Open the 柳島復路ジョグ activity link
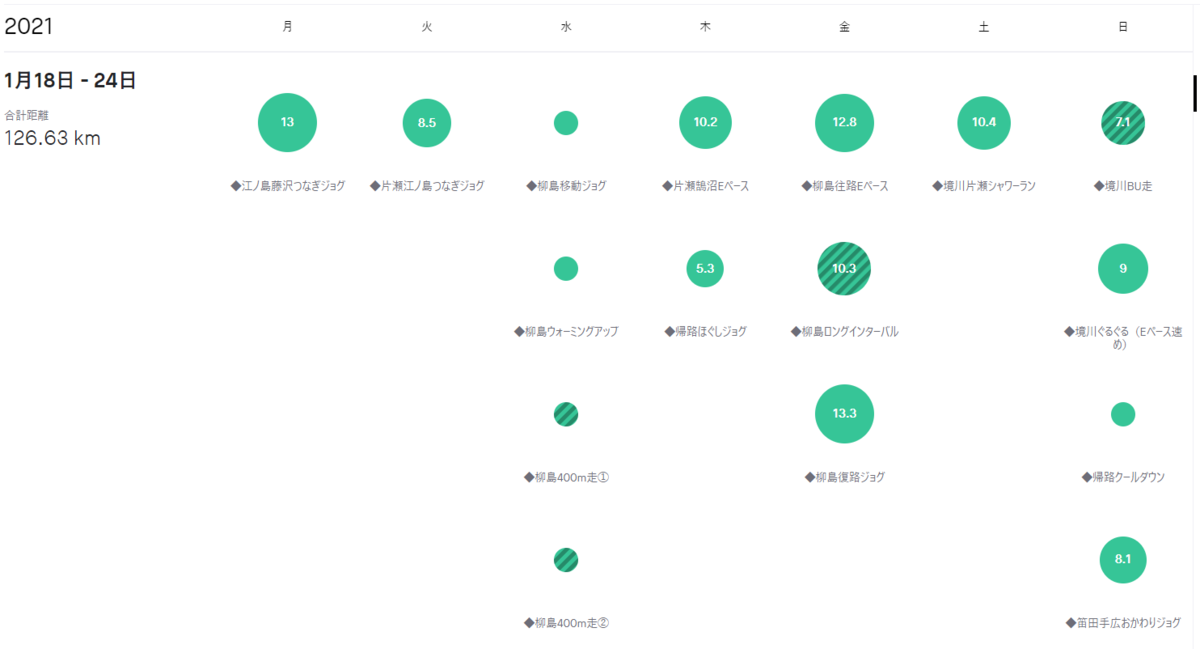Screen dimensions: 1200x649 point(845,477)
